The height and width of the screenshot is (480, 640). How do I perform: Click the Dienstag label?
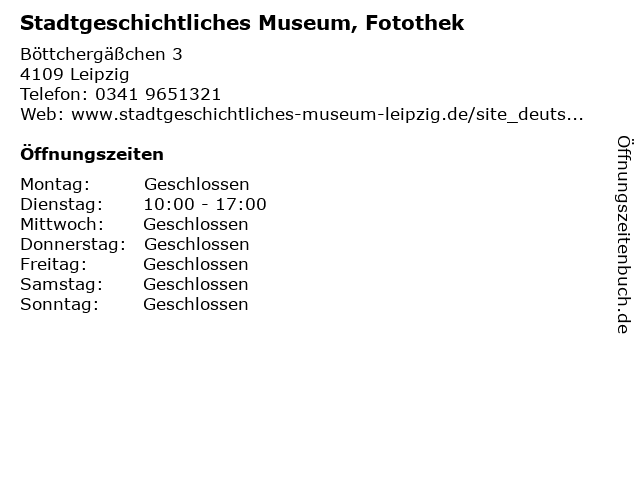pyautogui.click(x=61, y=204)
